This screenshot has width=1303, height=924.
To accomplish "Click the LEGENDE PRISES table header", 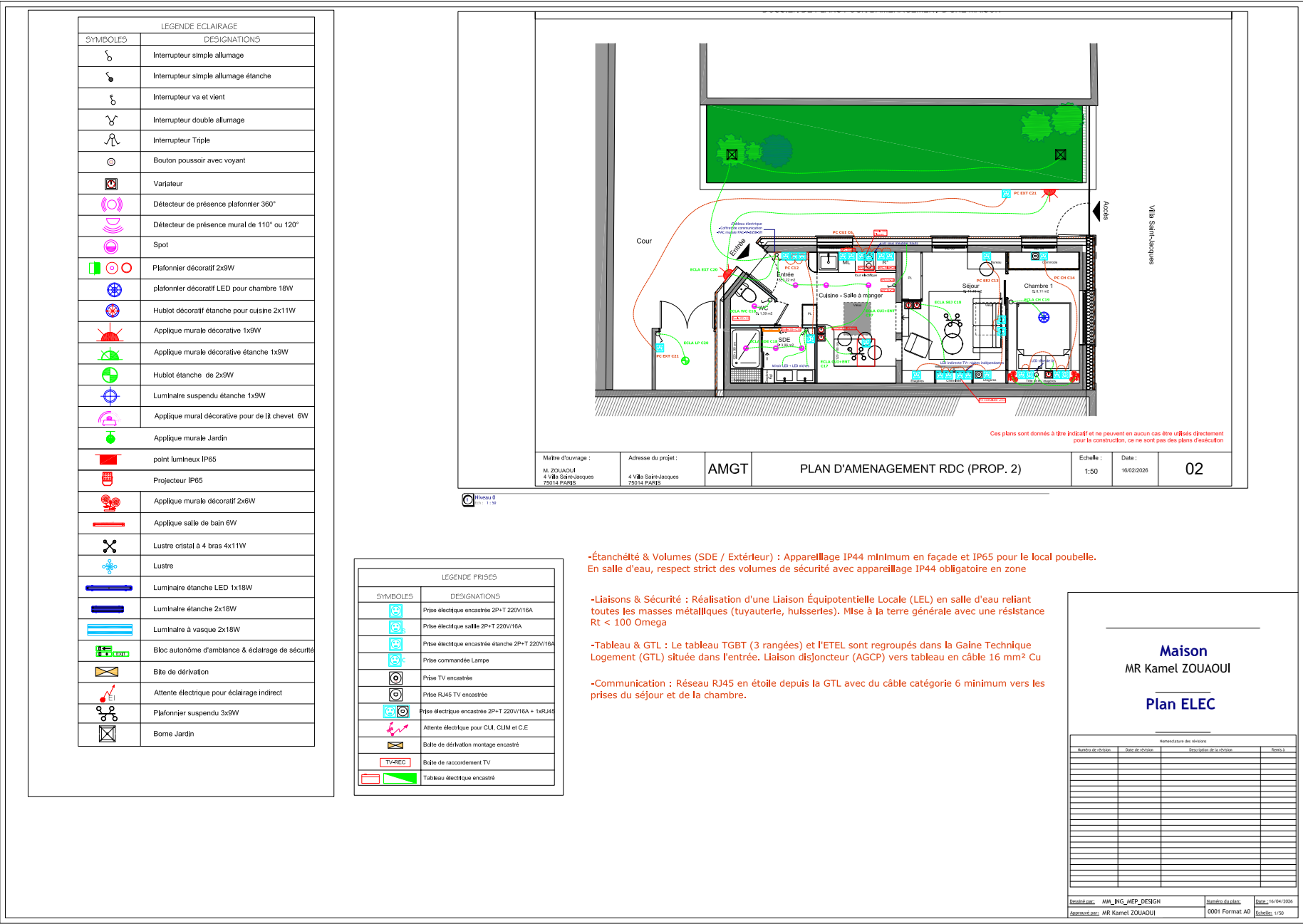I will [x=469, y=577].
